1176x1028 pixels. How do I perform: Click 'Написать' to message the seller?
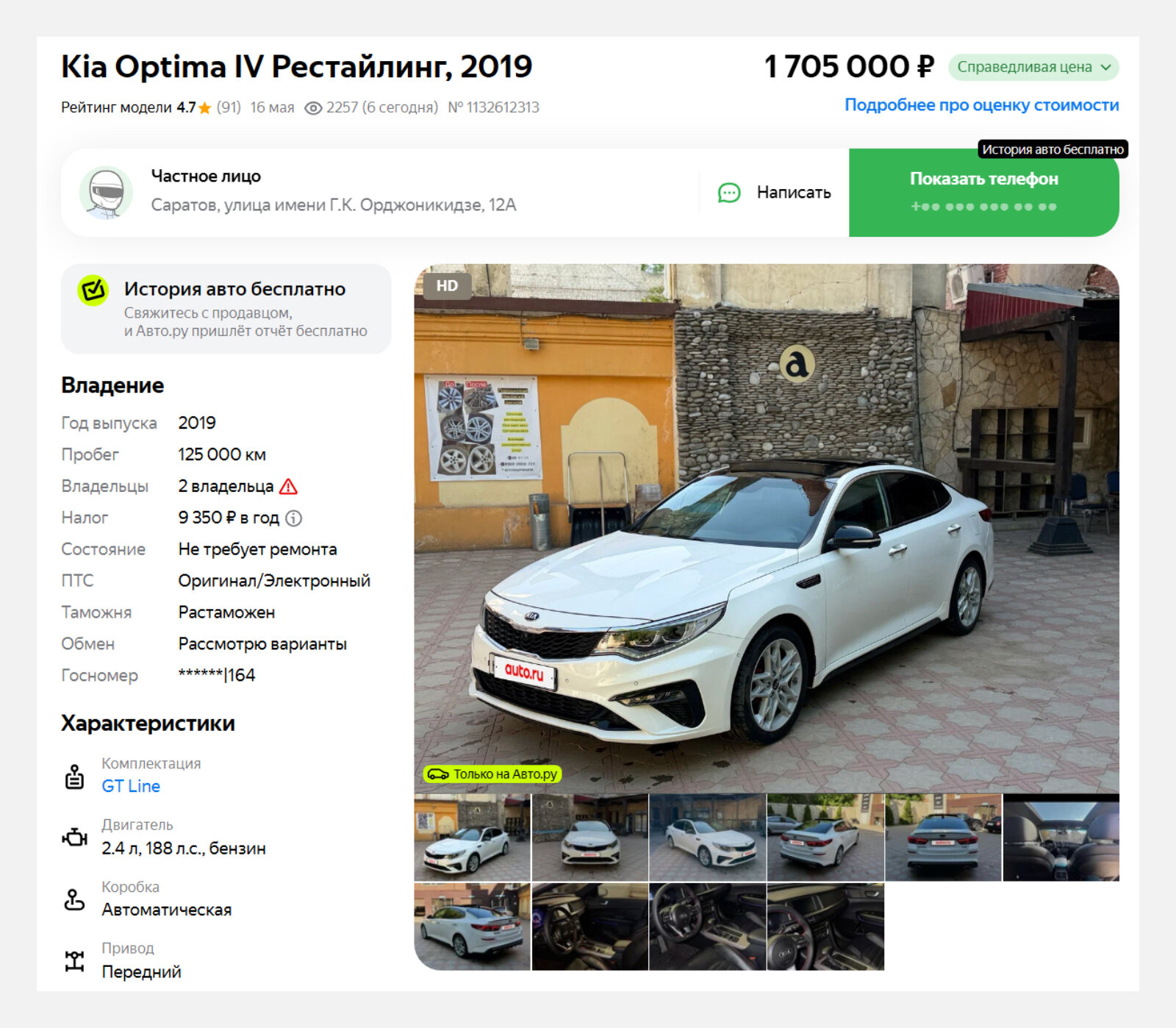point(775,193)
